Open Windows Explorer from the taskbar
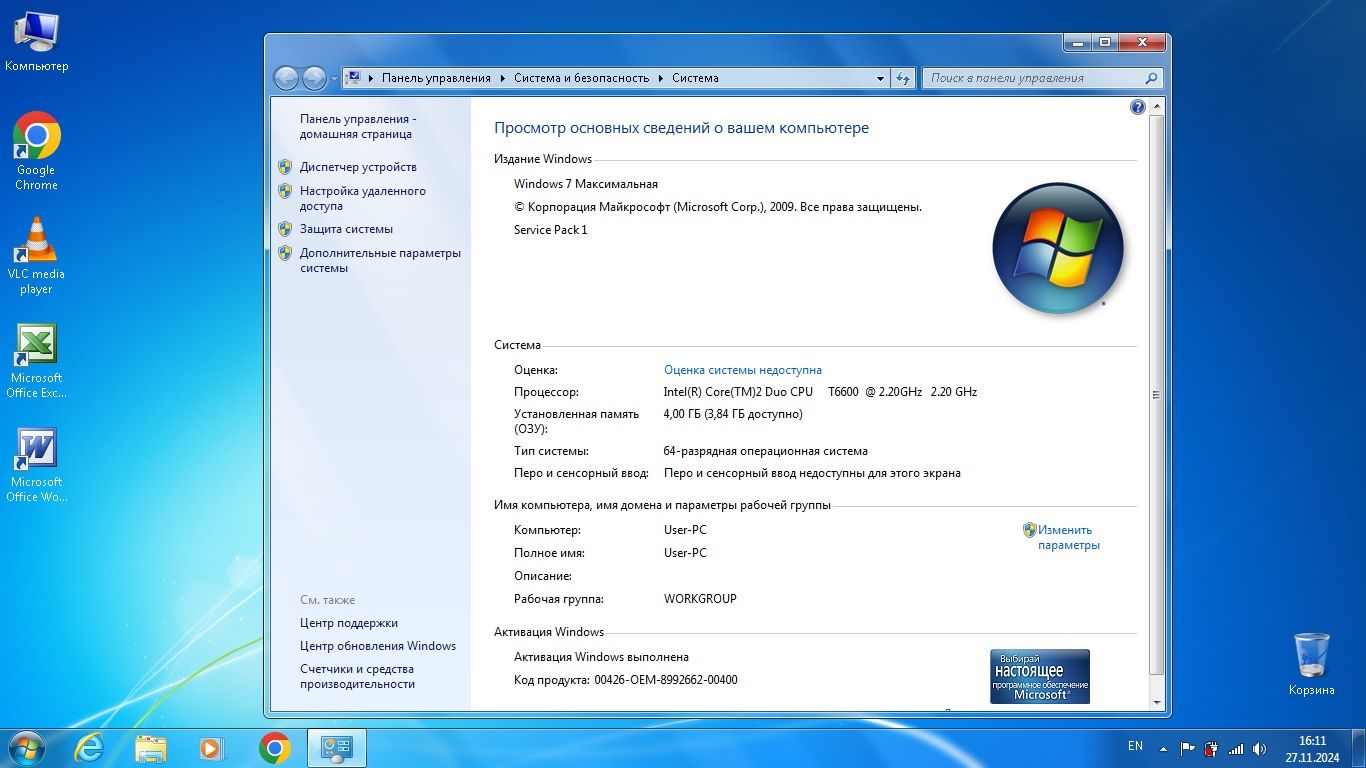 pos(151,748)
